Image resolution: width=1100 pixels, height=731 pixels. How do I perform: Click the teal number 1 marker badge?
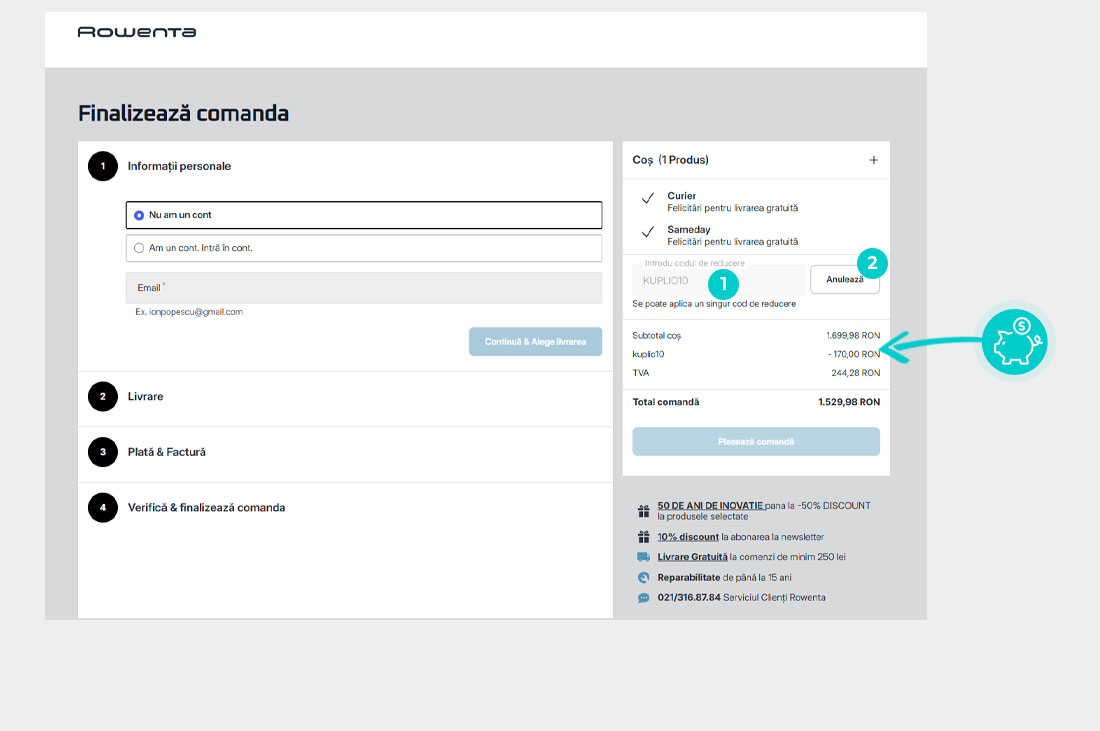pos(723,283)
